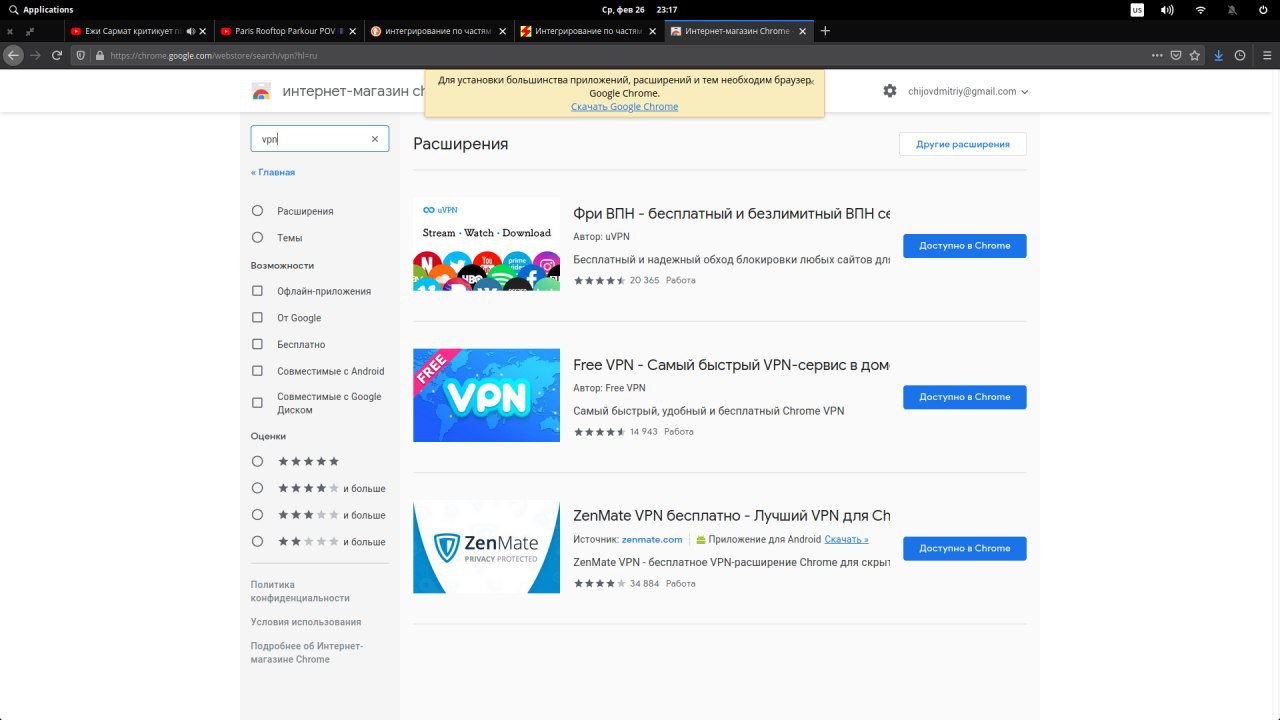Viewport: 1280px width, 720px height.
Task: Open a new browser tab
Action: click(x=825, y=31)
